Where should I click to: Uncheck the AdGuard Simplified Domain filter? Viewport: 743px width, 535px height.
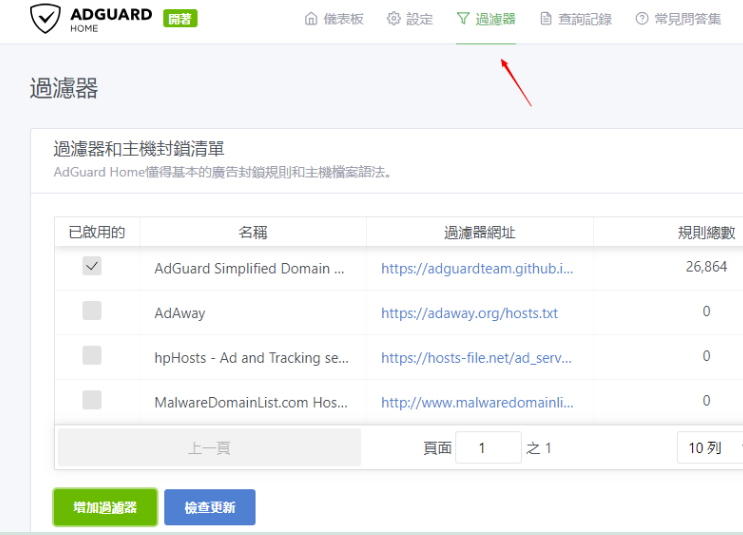pyautogui.click(x=92, y=266)
